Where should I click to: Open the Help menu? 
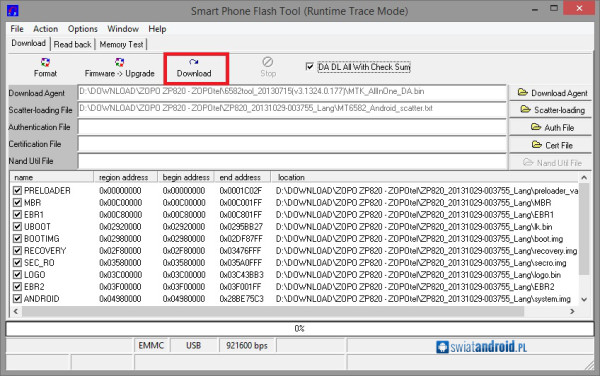[x=157, y=29]
